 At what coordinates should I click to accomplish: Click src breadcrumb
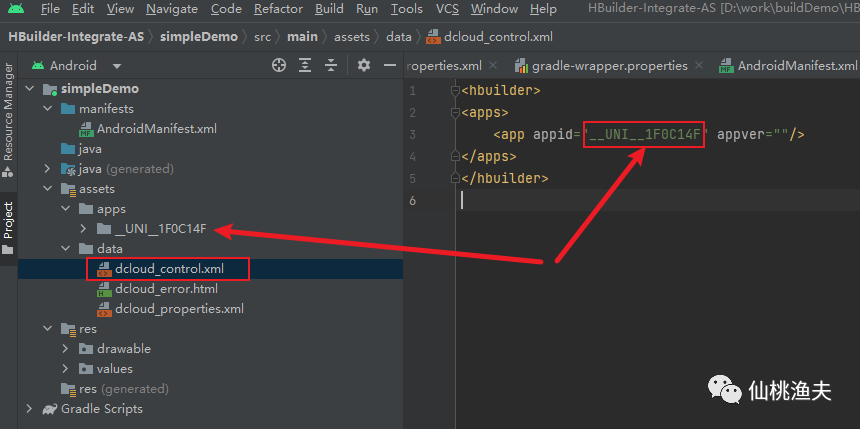[263, 37]
